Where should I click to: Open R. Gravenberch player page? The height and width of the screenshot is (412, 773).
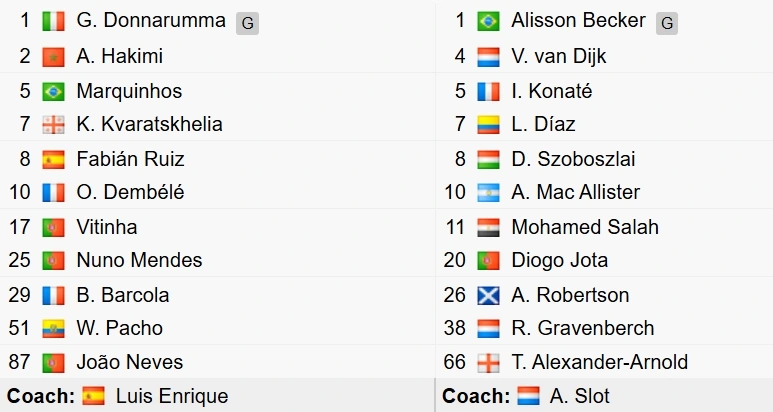[x=583, y=328]
